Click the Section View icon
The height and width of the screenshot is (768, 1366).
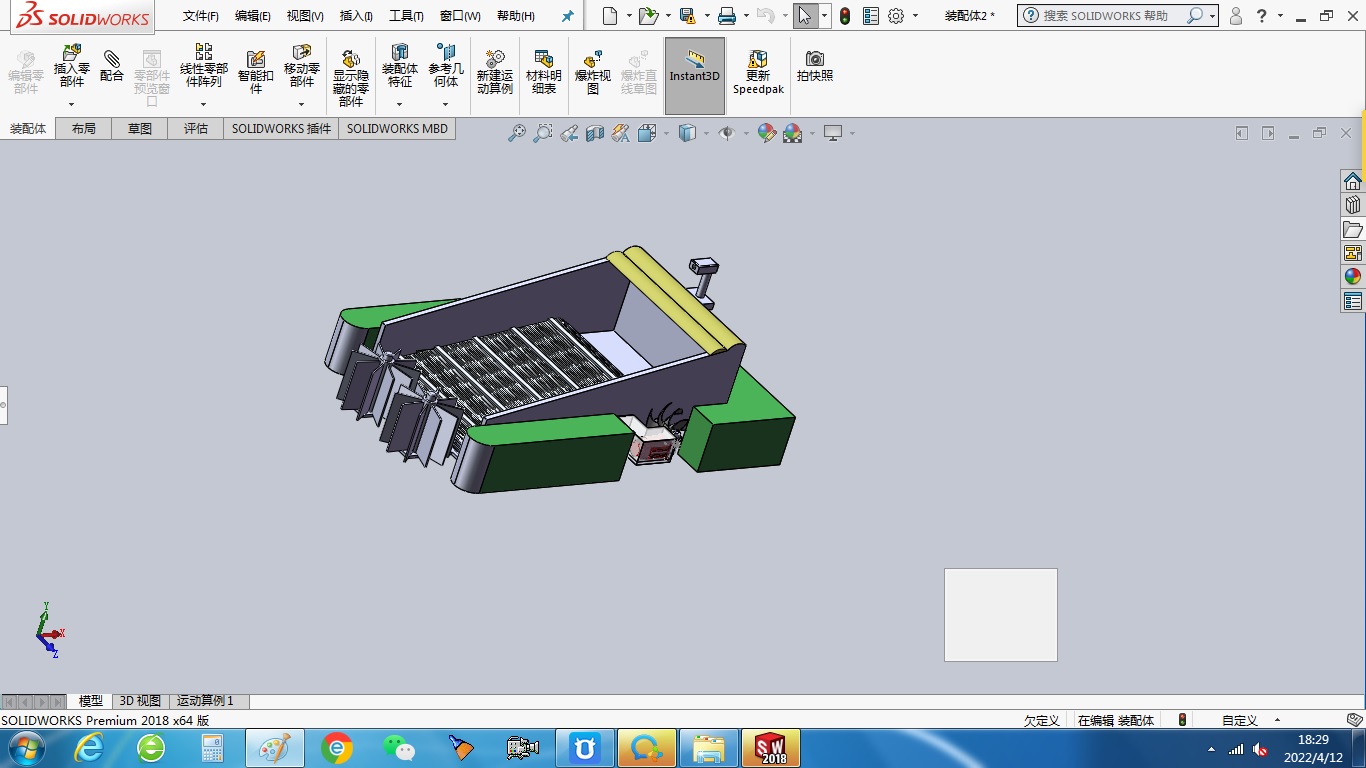pyautogui.click(x=595, y=133)
